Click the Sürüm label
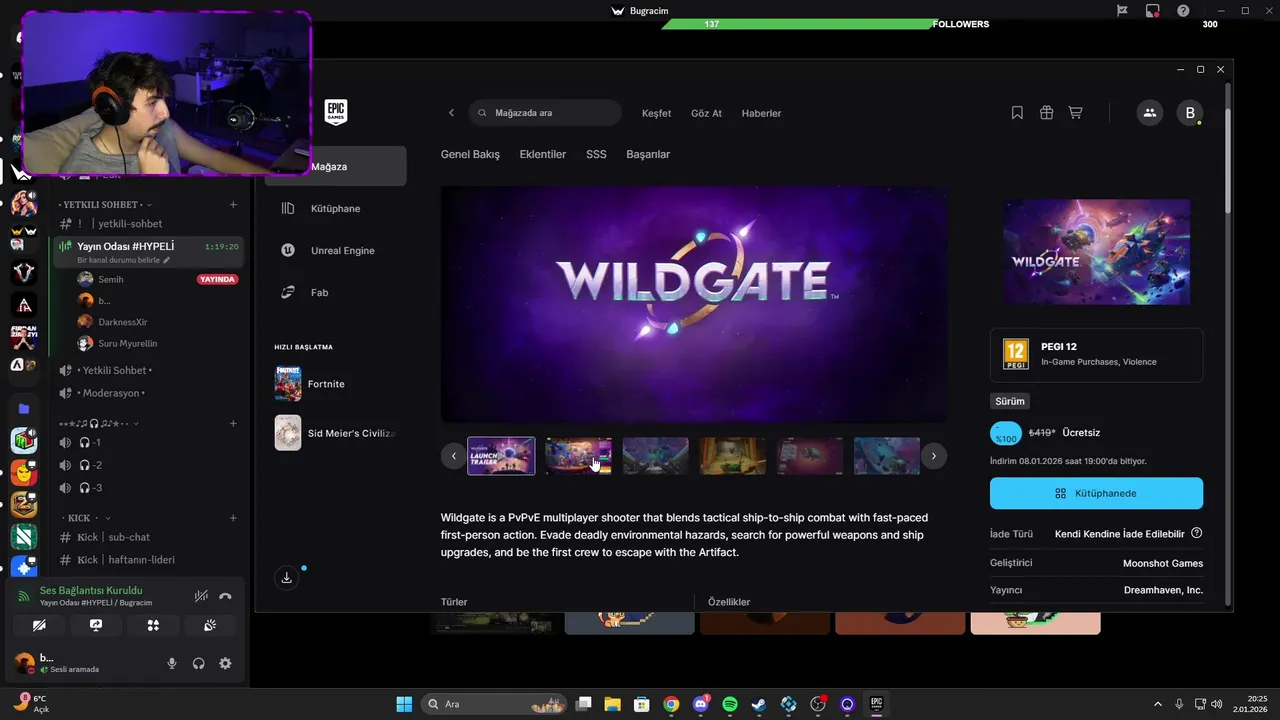The image size is (1280, 720). (1010, 401)
